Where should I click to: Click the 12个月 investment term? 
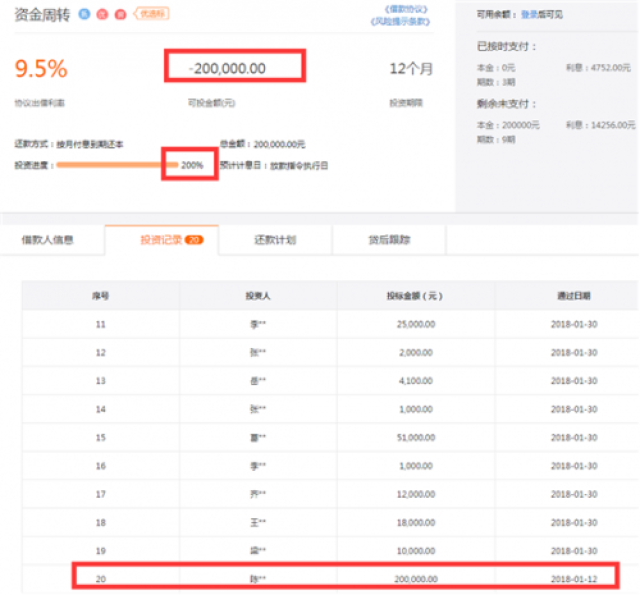click(411, 69)
